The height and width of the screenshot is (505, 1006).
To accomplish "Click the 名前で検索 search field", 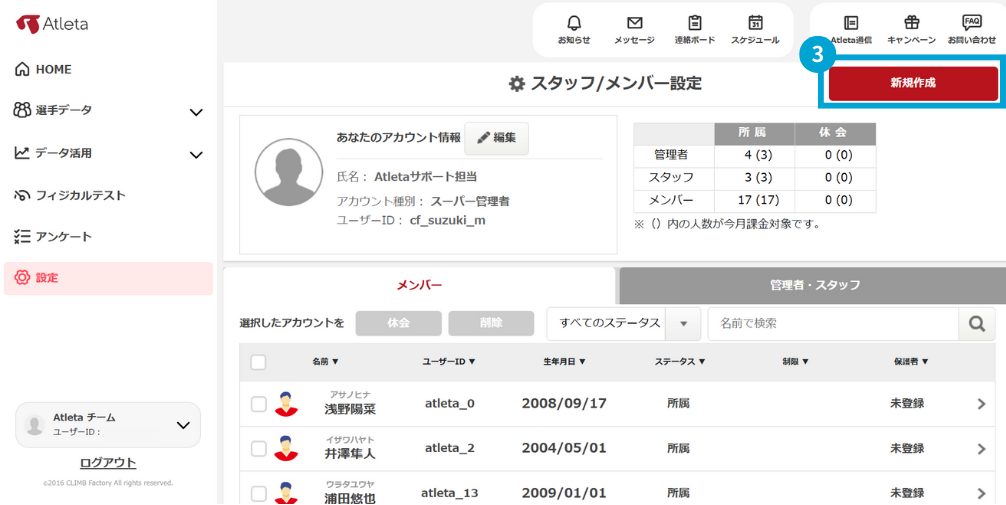I will pos(832,323).
